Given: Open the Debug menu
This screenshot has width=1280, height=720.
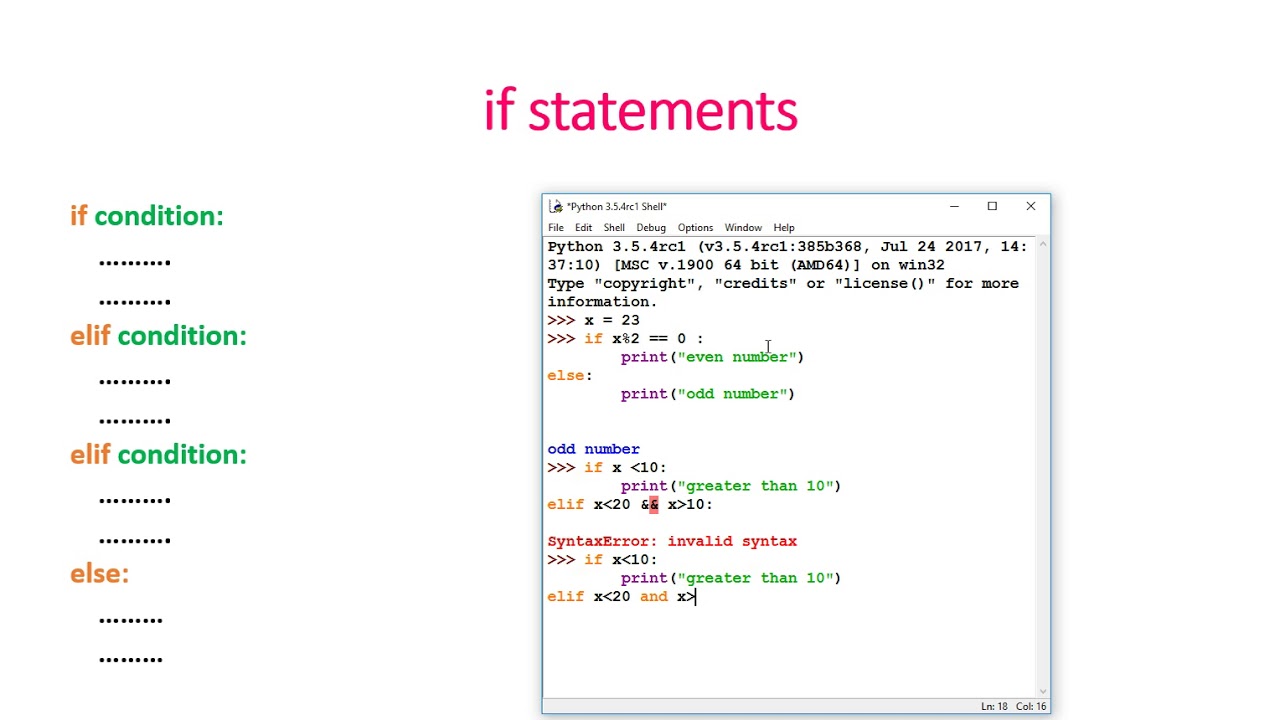Looking at the screenshot, I should [x=651, y=228].
